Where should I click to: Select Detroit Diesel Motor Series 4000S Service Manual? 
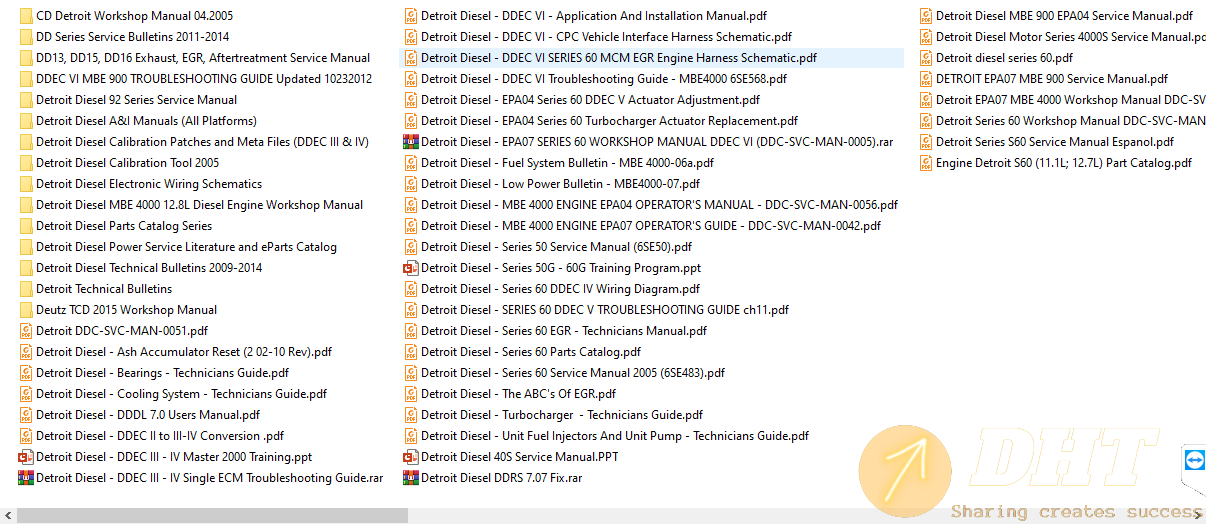pos(1071,37)
